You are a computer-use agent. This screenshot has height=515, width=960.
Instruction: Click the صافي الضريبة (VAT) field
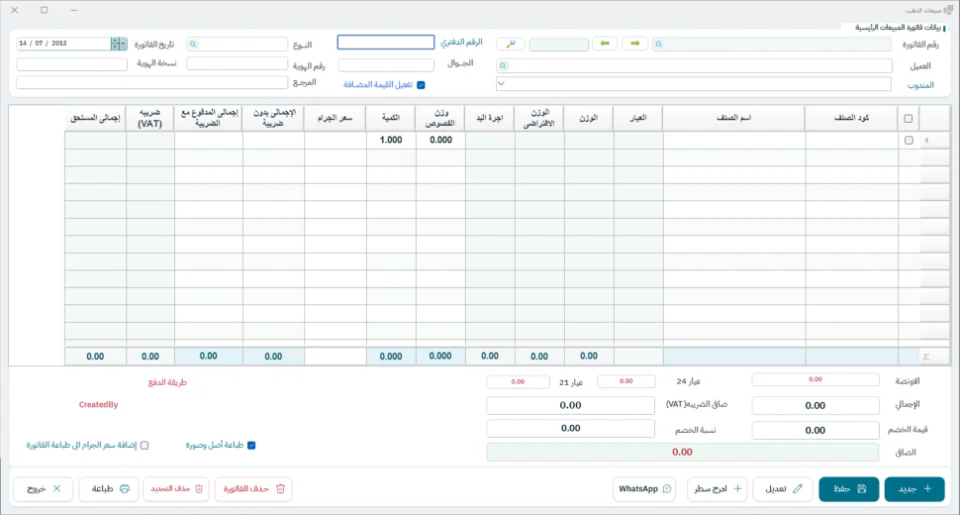(571, 405)
